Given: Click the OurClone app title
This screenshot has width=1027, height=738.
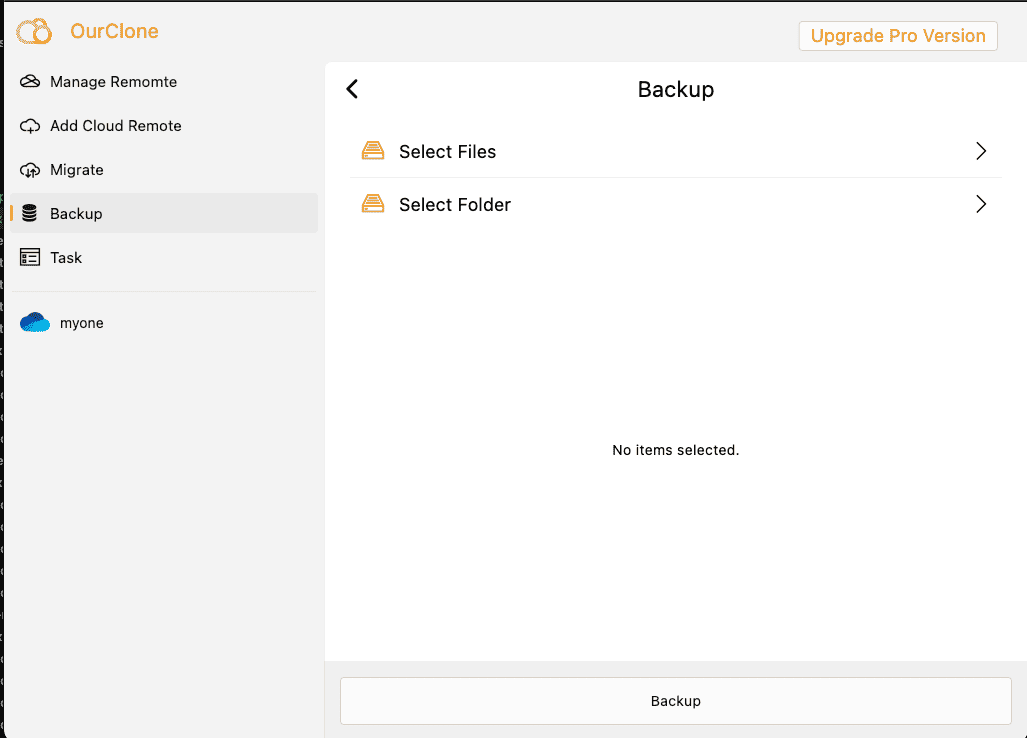Looking at the screenshot, I should [114, 31].
